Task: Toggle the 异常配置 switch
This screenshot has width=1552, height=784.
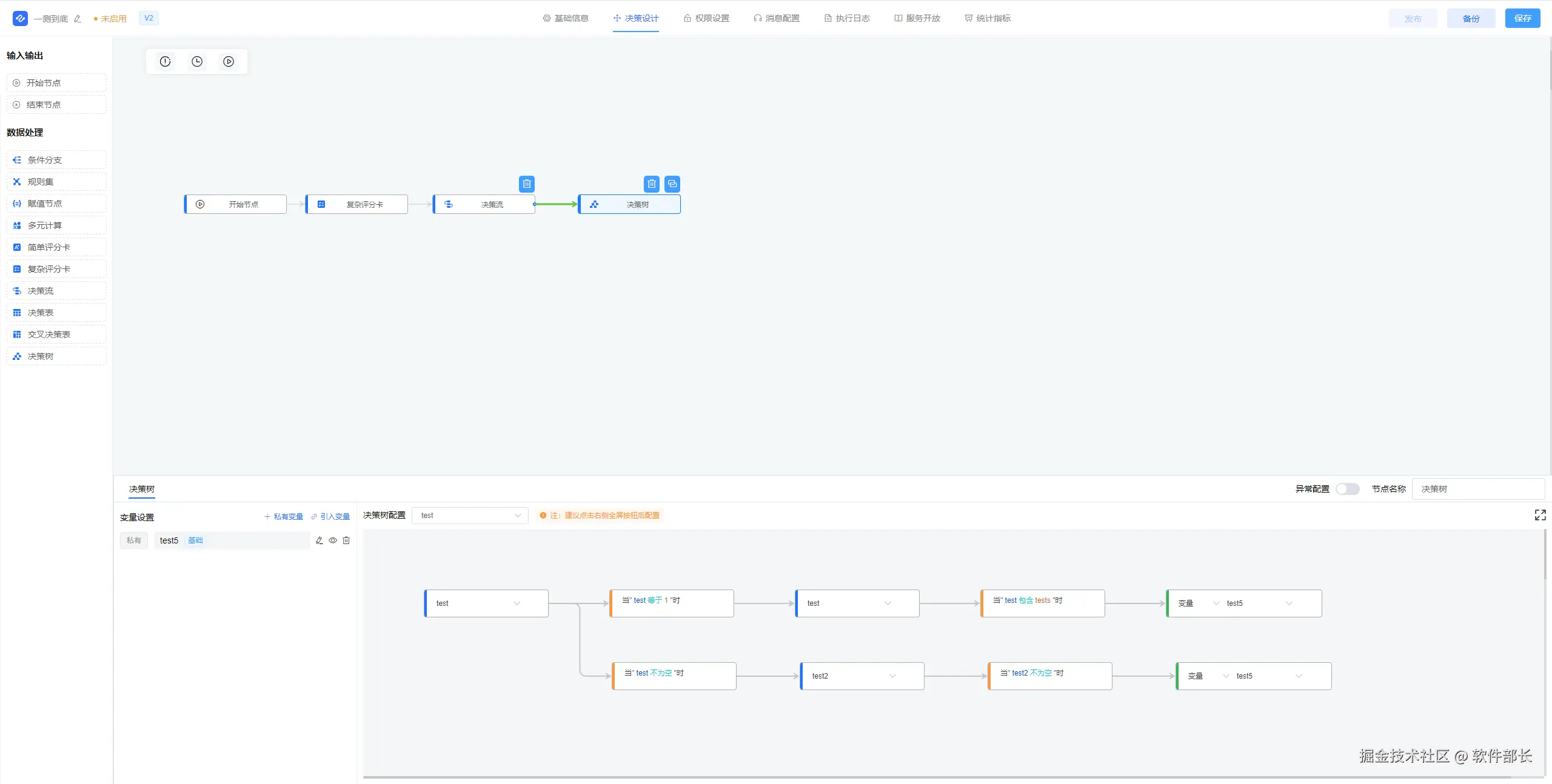Action: 1347,489
